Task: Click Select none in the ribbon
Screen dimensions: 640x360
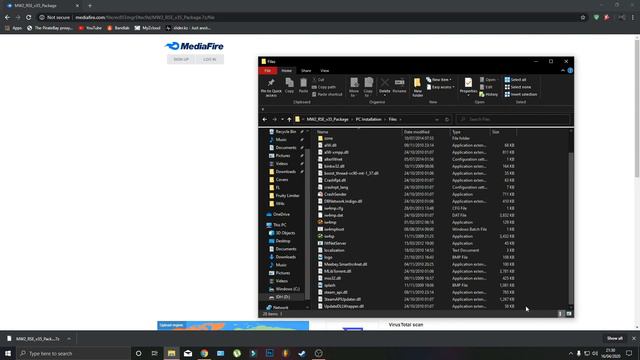Action: tap(518, 87)
